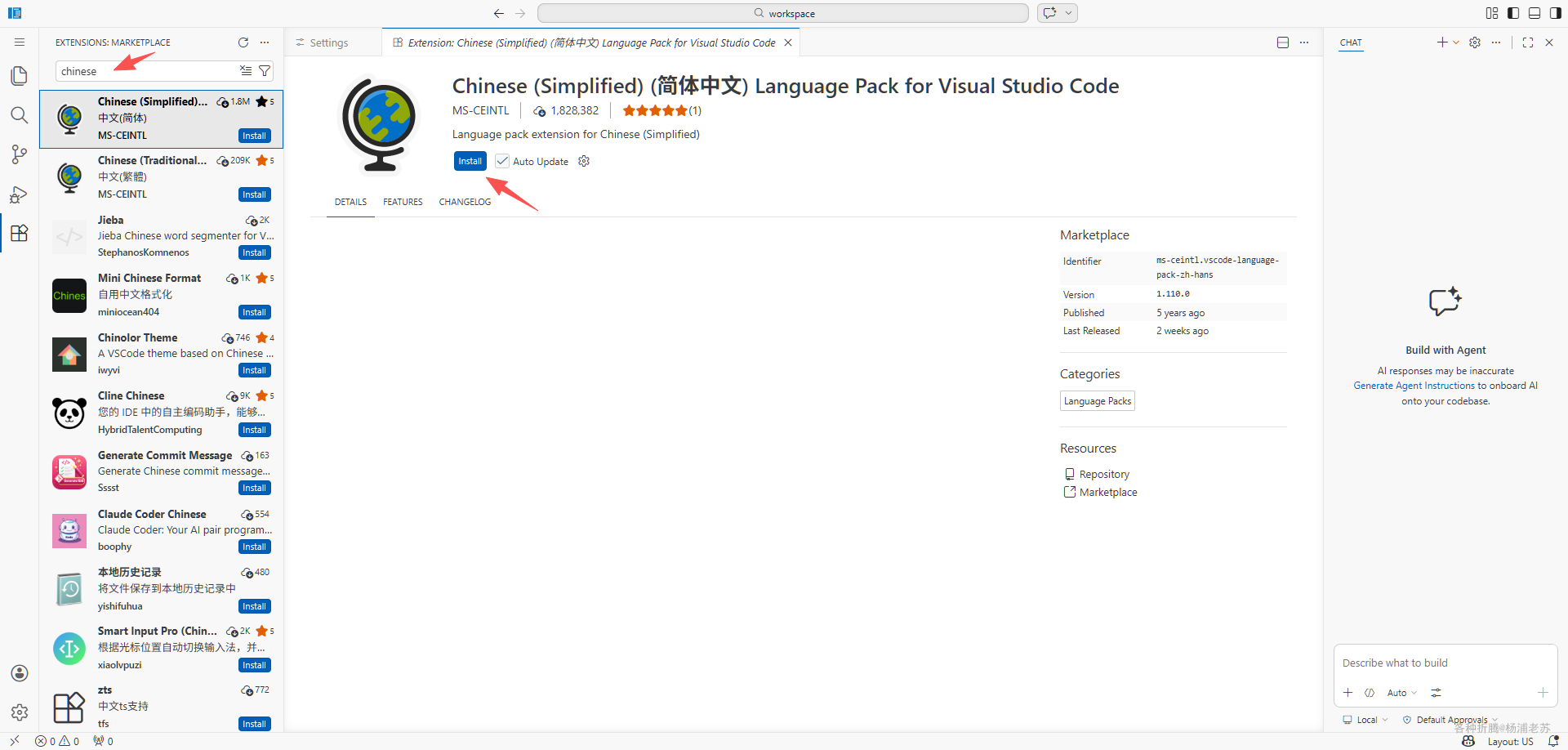Screen dimensions: 1568x750
Task: Open the Marketplace resource link
Action: [1108, 492]
